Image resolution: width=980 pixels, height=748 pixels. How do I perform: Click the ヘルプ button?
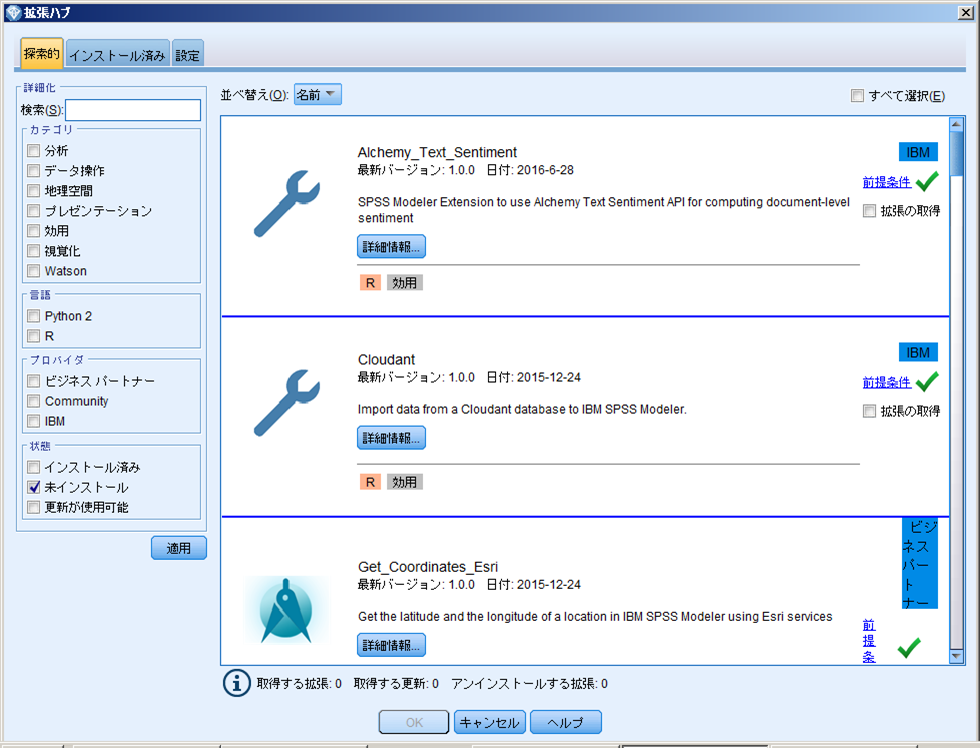coord(566,722)
